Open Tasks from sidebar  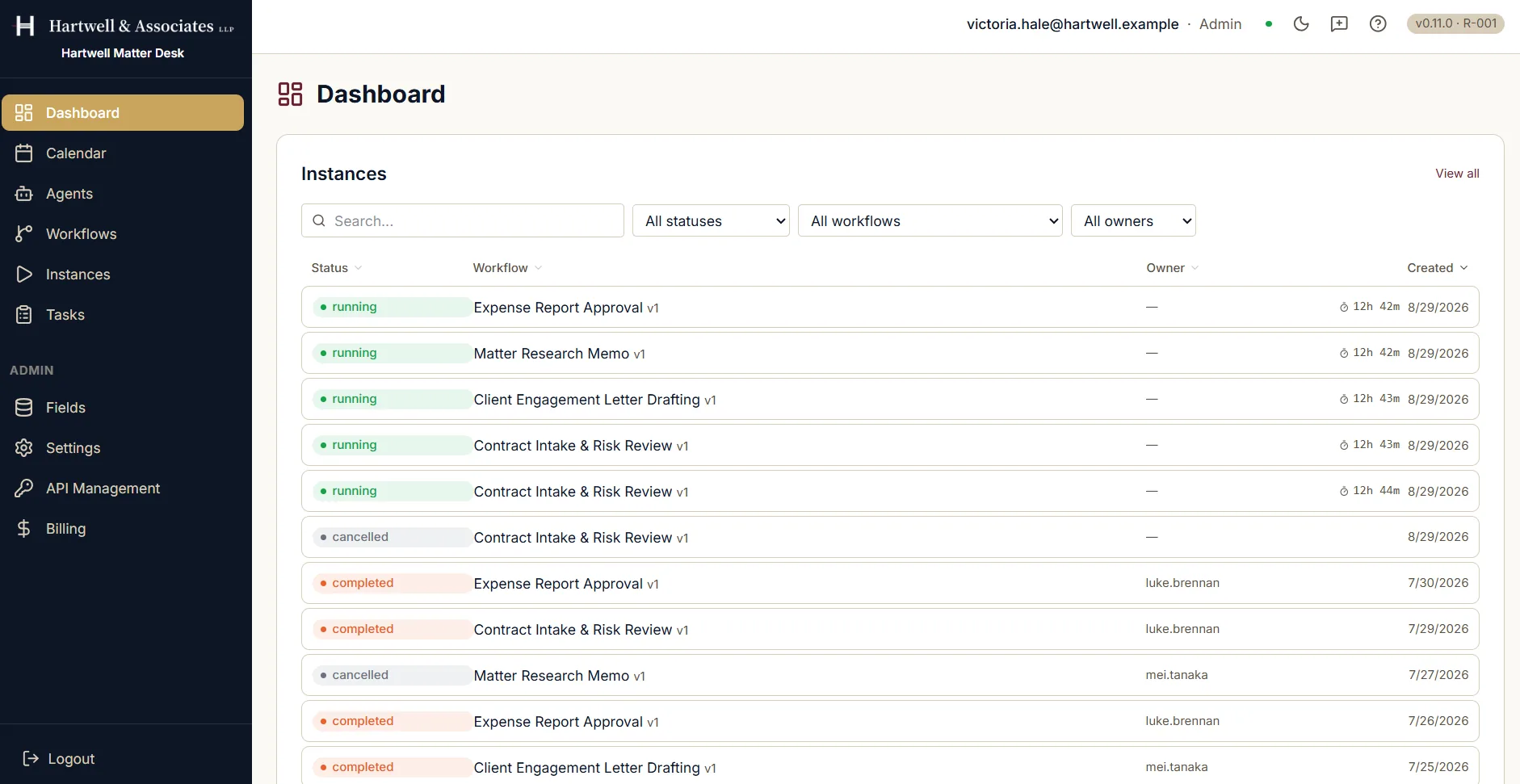tap(123, 314)
